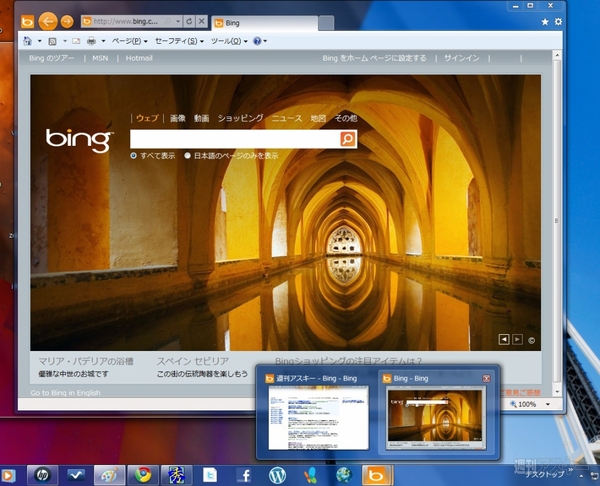Screen dimensions: 600x486
Task: Open セーフティ(S) menu
Action: tap(179, 41)
